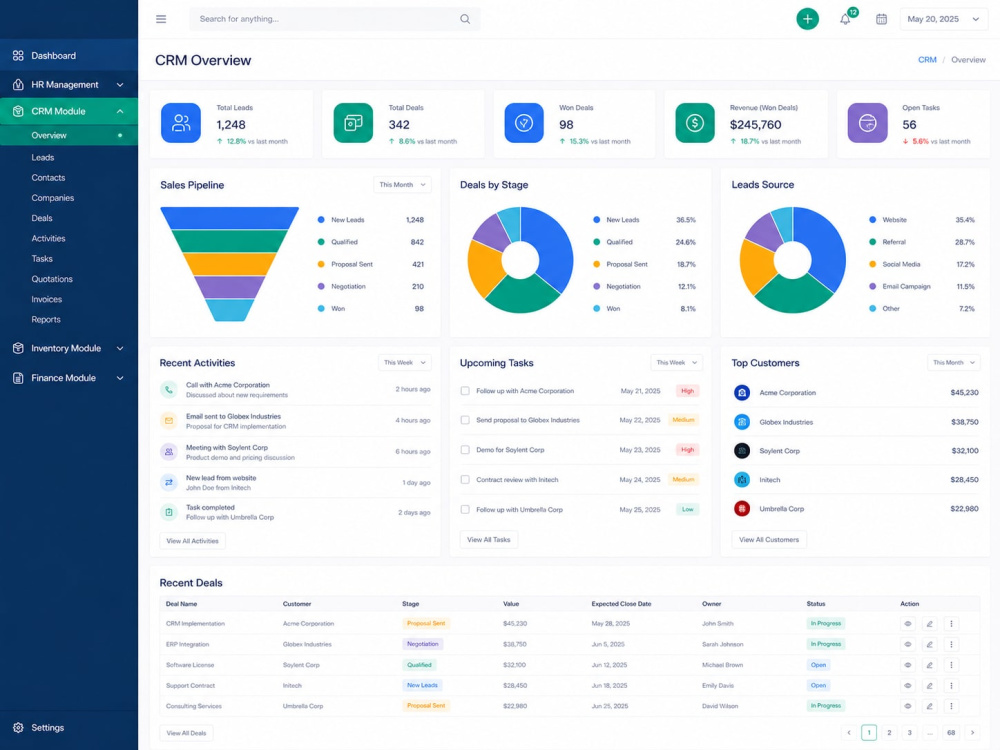Edit the CRM Implementation deal
1000x750 pixels.
(x=930, y=624)
